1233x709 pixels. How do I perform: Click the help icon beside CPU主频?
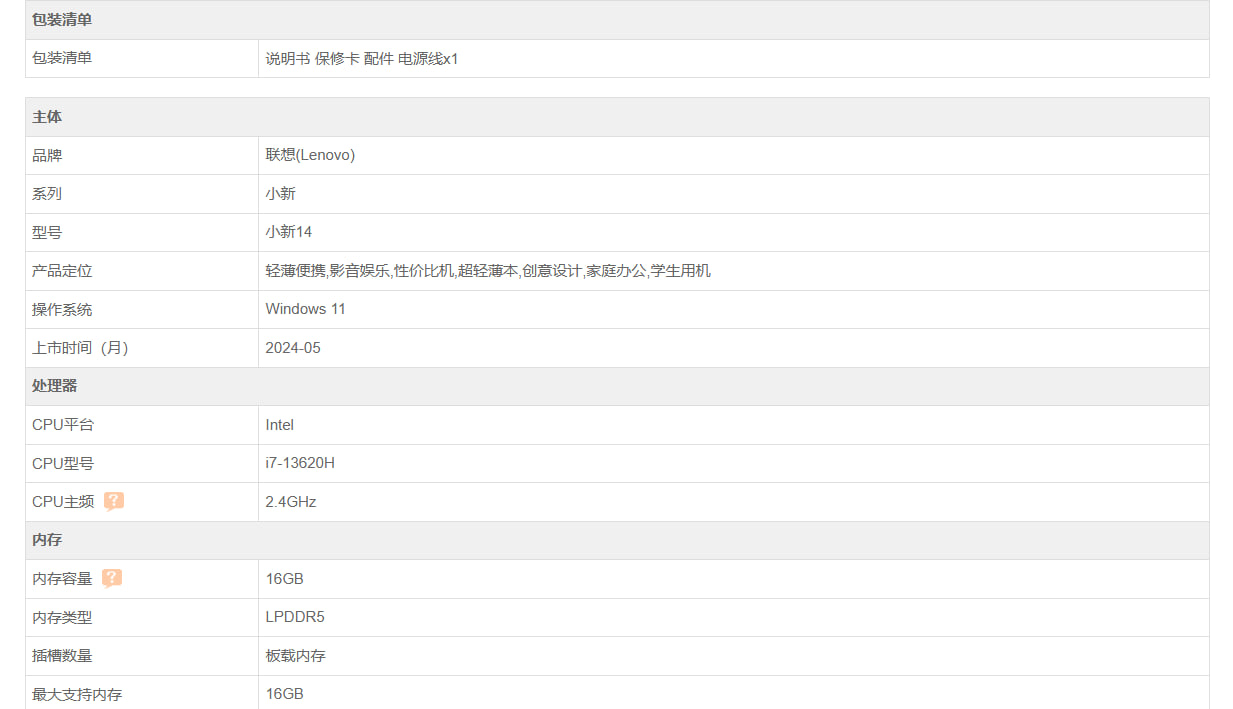pyautogui.click(x=114, y=501)
